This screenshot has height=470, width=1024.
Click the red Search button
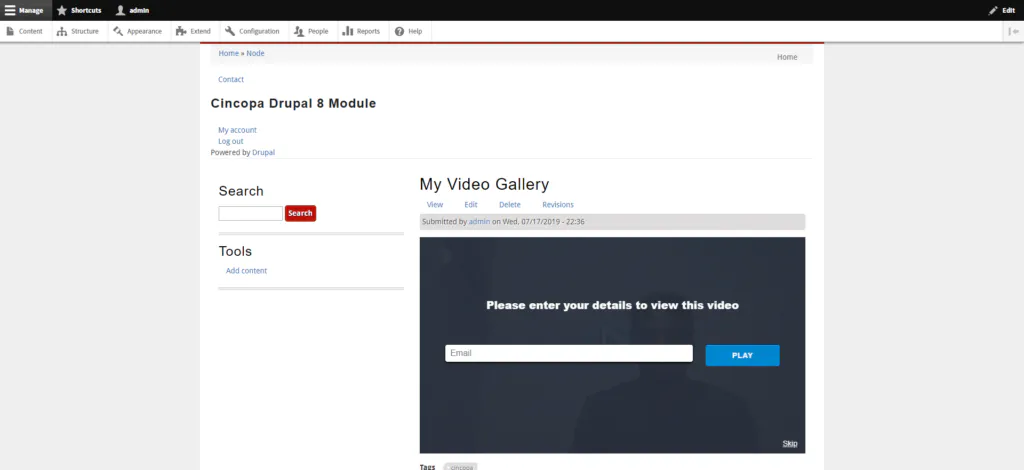pos(300,213)
